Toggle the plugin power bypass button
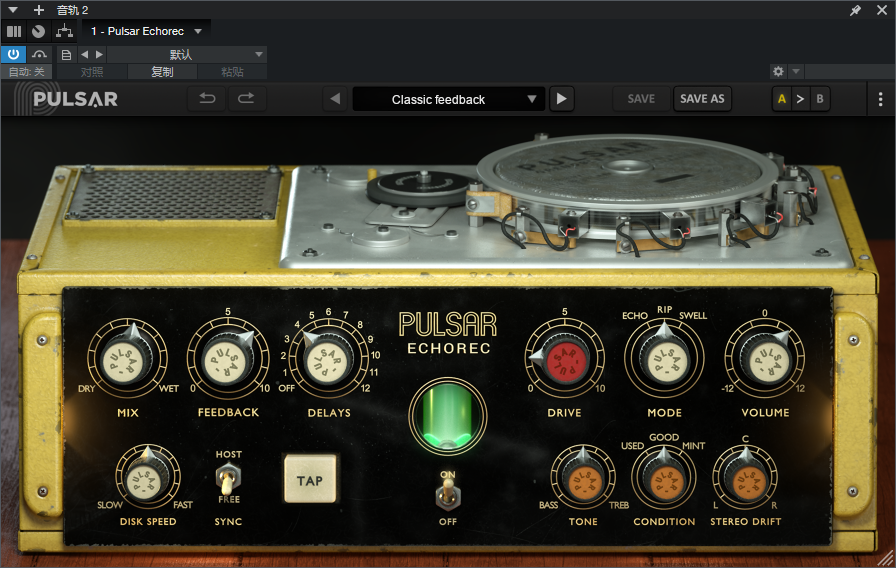896x568 pixels. (x=13, y=54)
